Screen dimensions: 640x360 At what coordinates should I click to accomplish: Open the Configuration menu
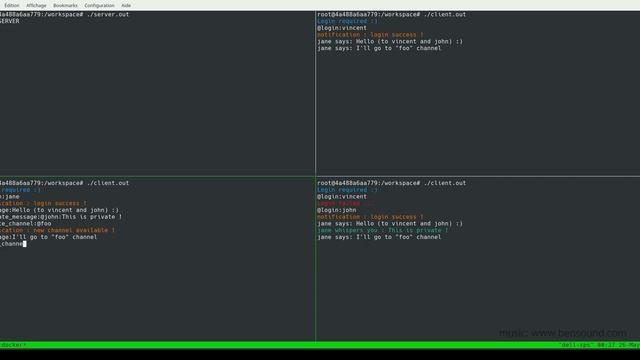tap(99, 5)
